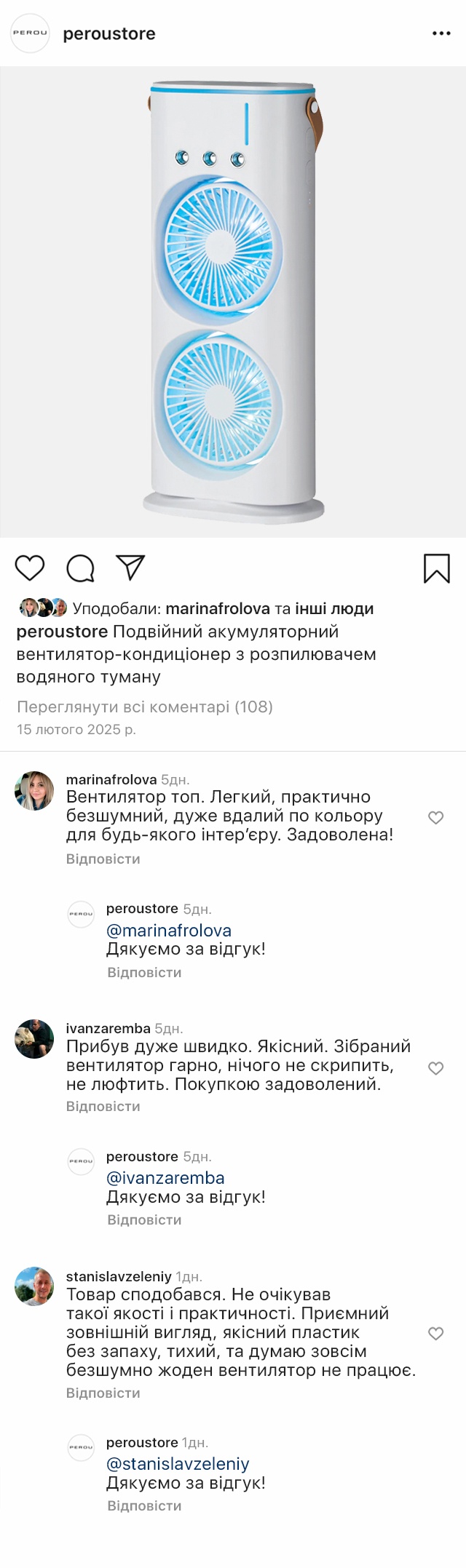
Task: Open the @stanislavzeleniy mention link
Action: (178, 1464)
